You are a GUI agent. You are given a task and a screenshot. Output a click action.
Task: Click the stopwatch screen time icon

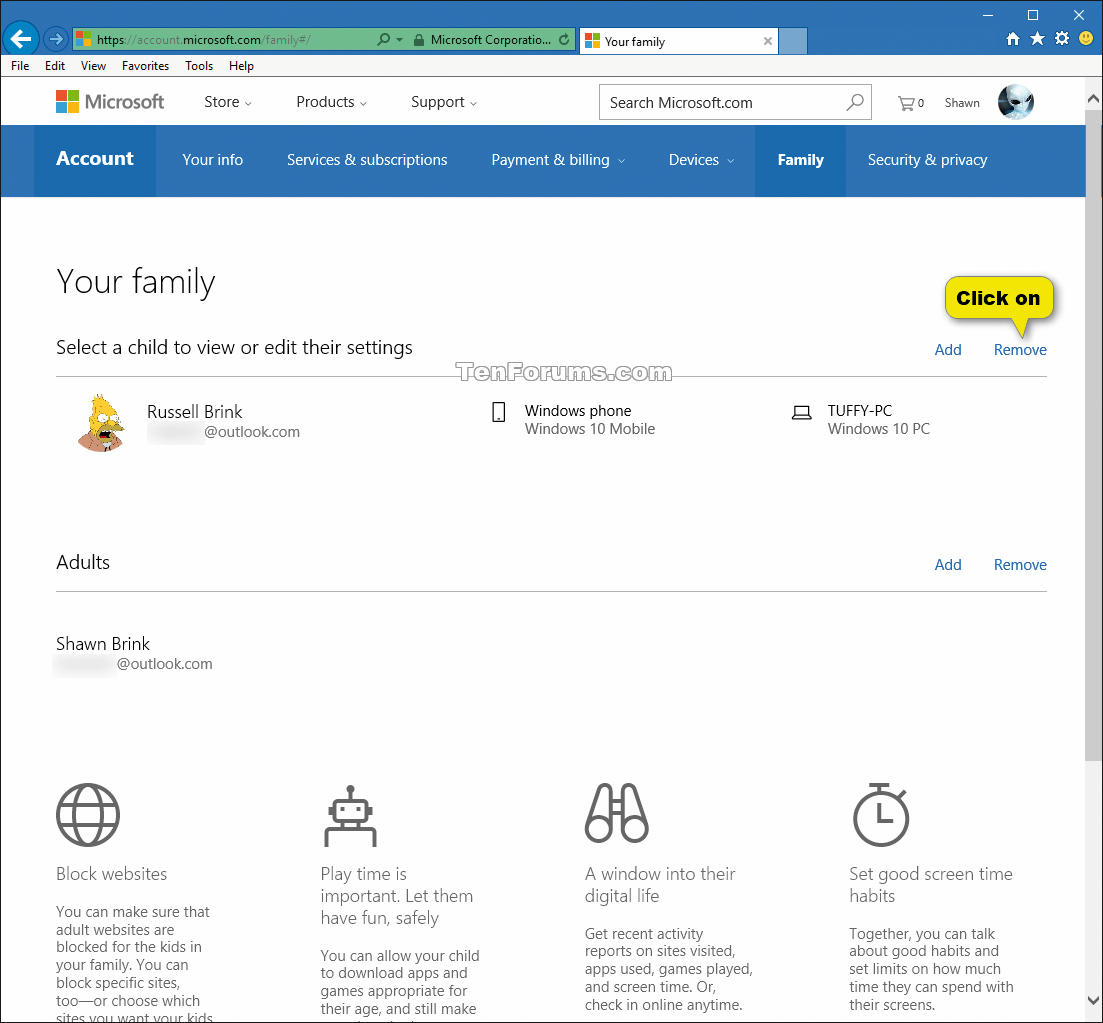pos(881,814)
